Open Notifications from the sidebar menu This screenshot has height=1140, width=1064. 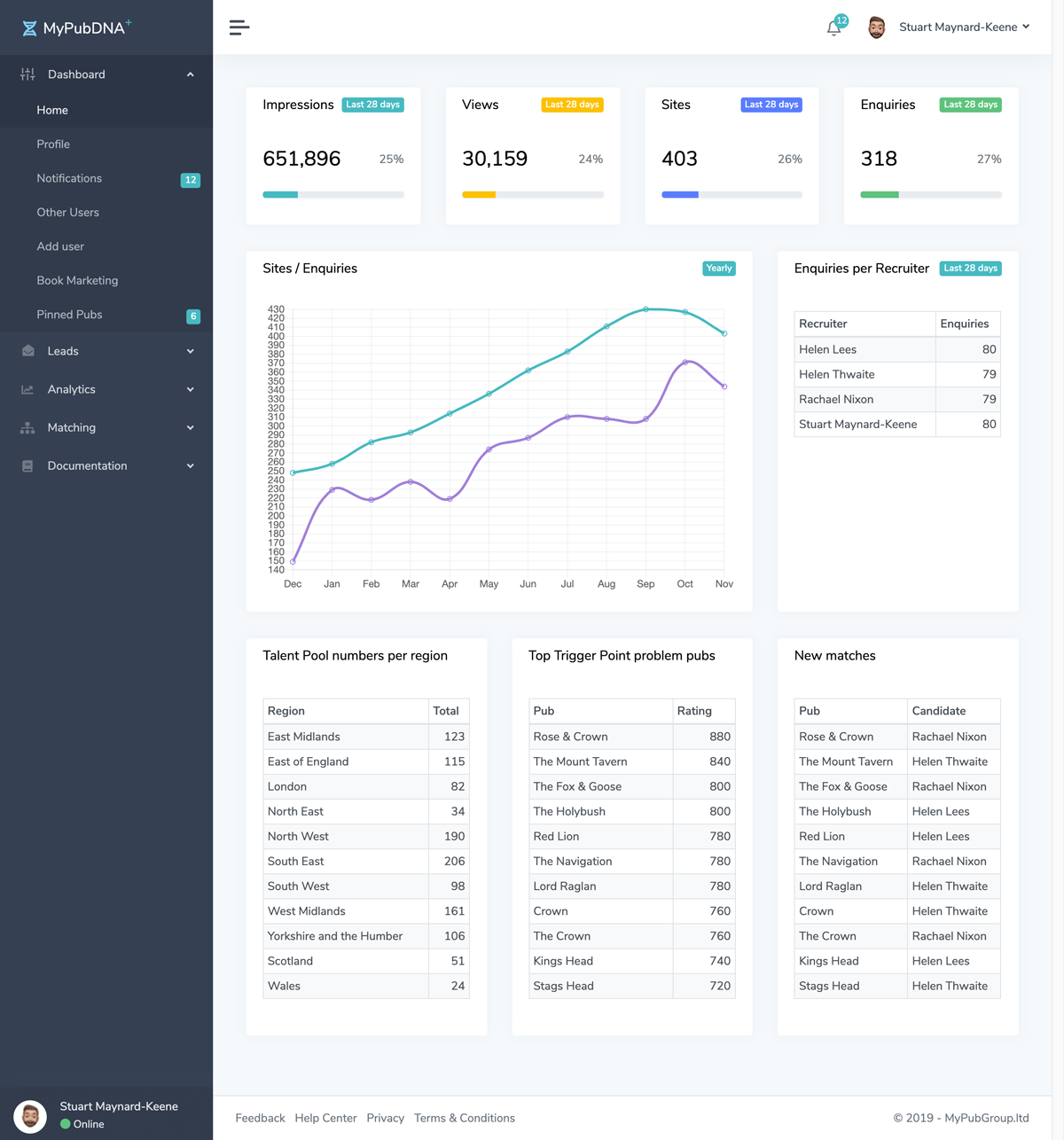[69, 178]
